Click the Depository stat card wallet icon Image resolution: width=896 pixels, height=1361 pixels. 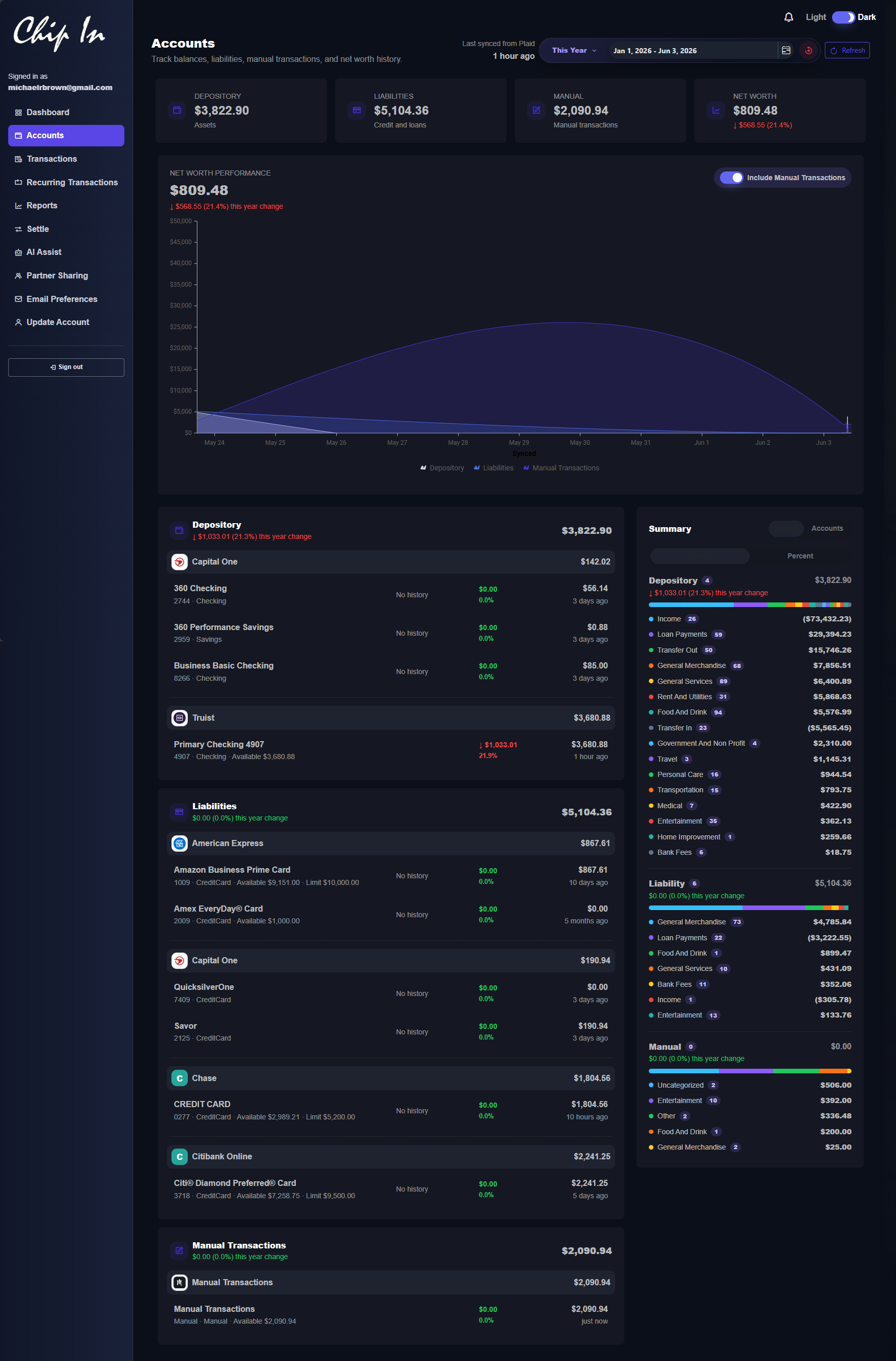pyautogui.click(x=177, y=110)
